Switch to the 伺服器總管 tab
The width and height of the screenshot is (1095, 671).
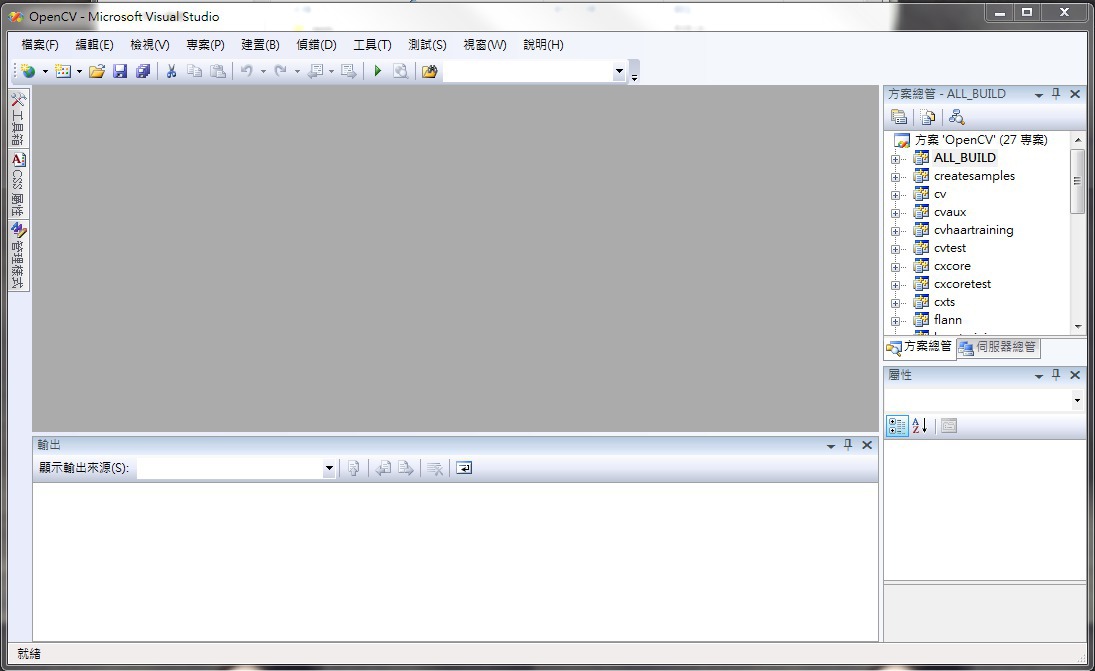[998, 347]
